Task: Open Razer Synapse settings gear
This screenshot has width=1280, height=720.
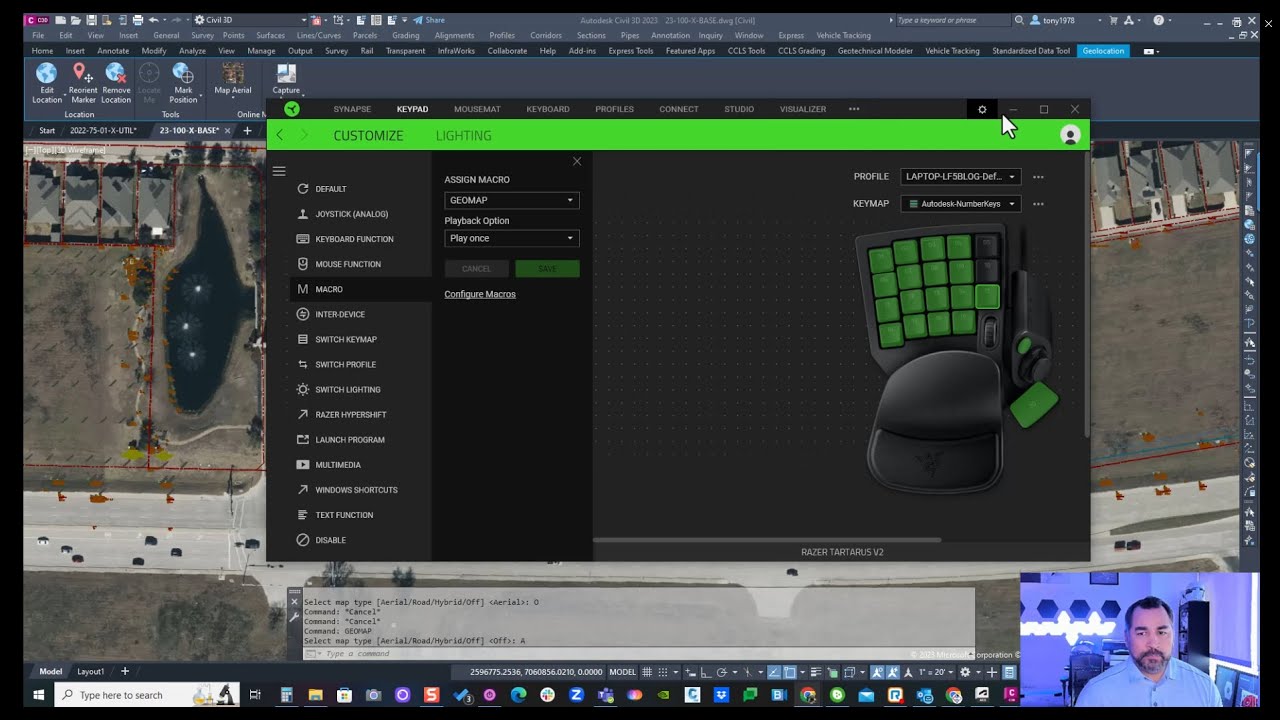Action: pyautogui.click(x=982, y=109)
